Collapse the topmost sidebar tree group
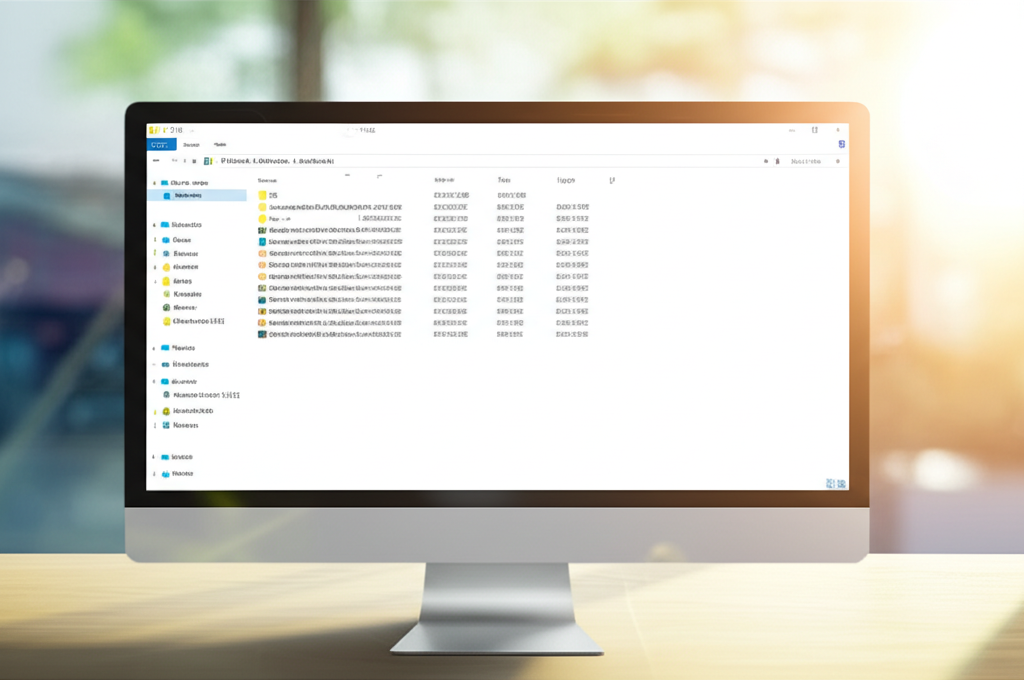 (154, 183)
